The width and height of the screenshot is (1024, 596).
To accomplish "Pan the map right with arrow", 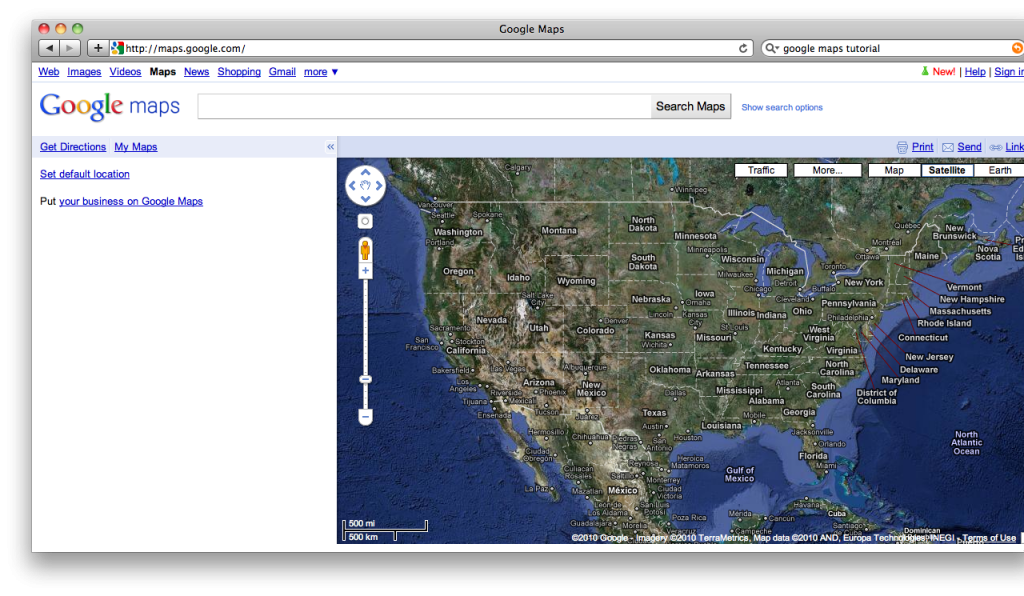I will tap(380, 186).
